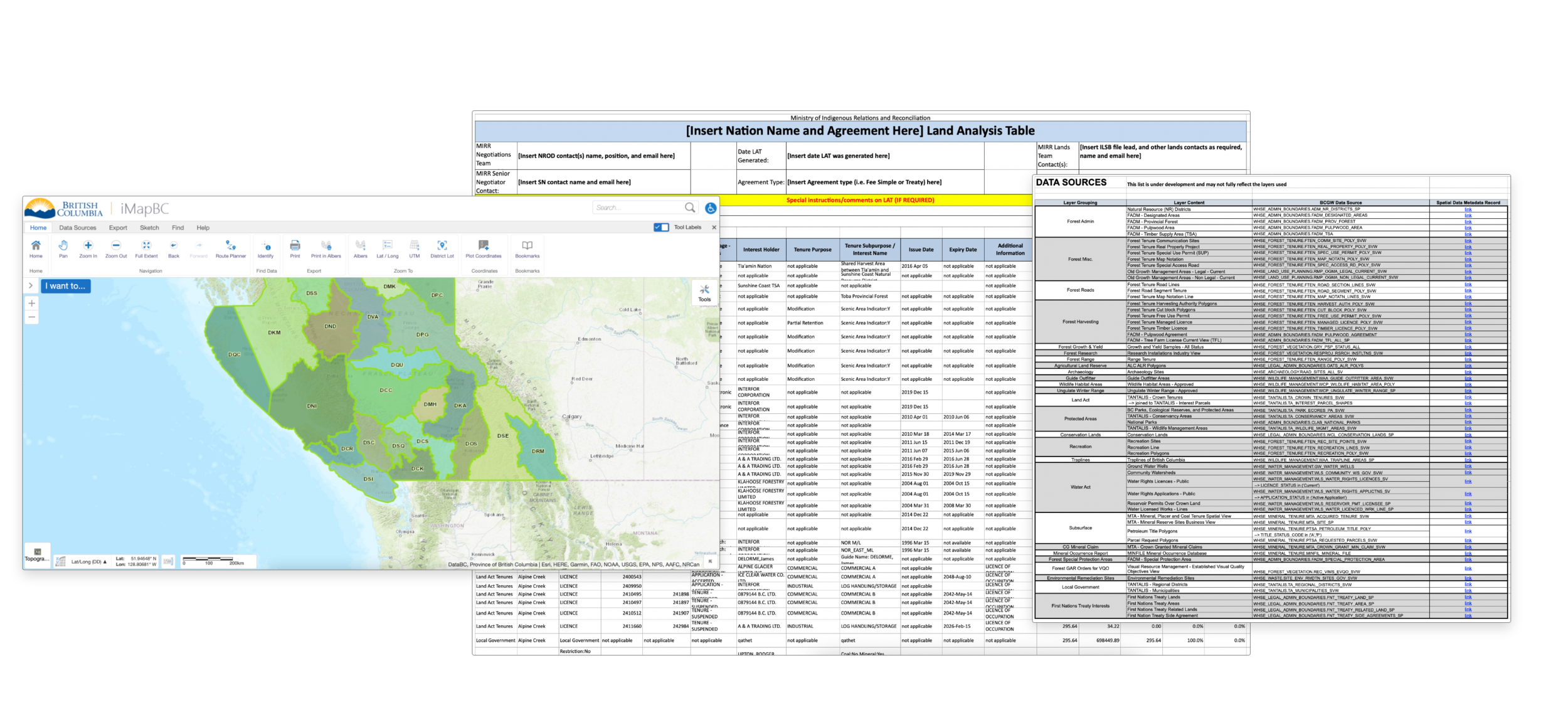The width and height of the screenshot is (1568, 705).
Task: Zoom to Full Extent
Action: click(x=146, y=249)
